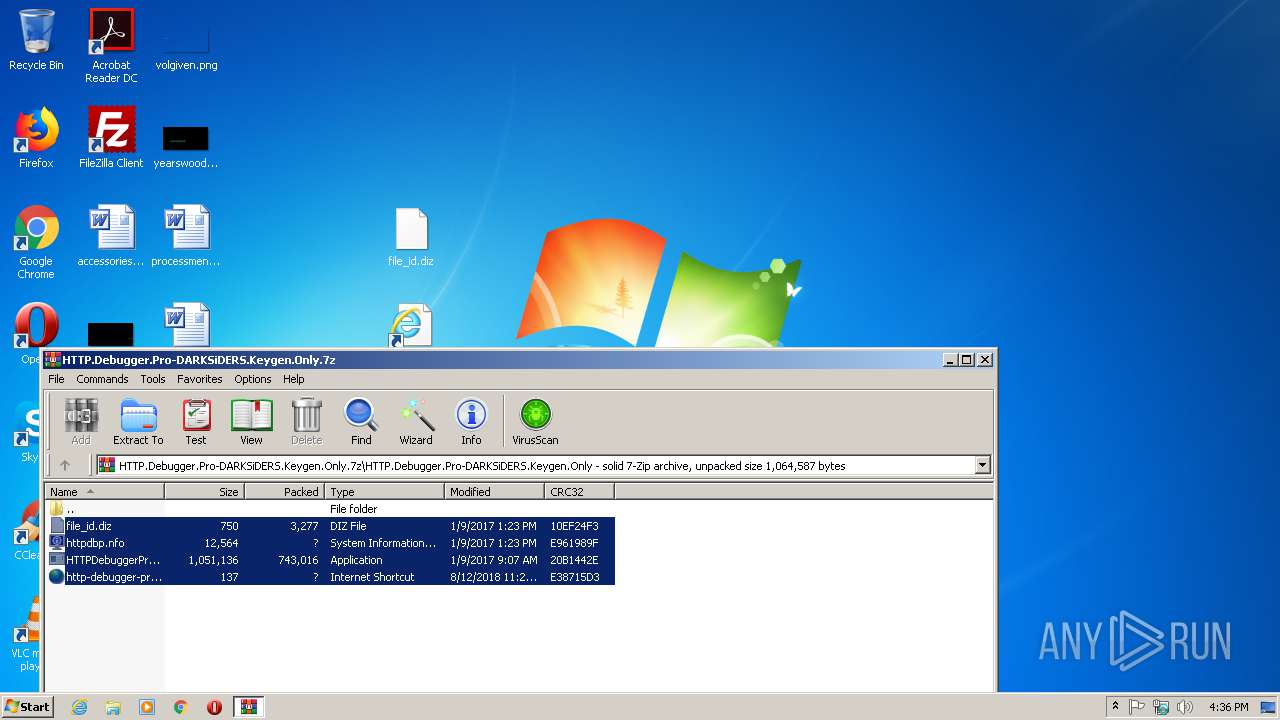Click the Google Chrome desktop shortcut
1280x720 pixels.
click(36, 242)
